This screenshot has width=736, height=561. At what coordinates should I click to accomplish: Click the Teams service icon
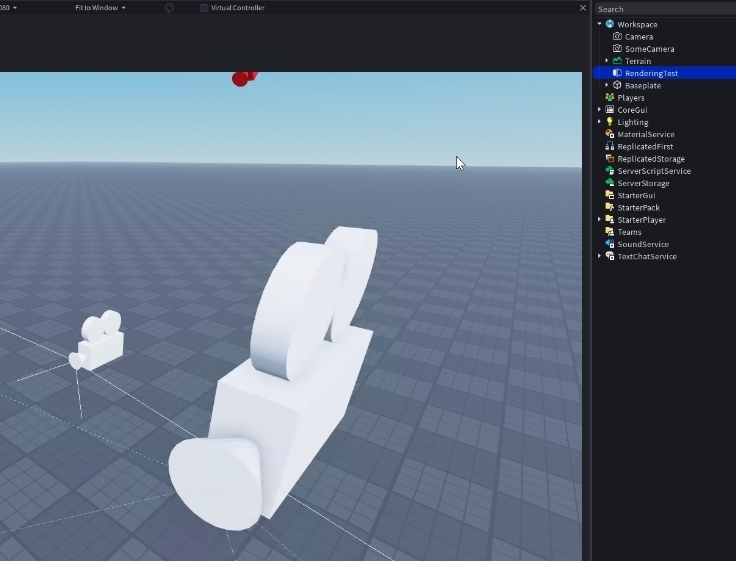click(610, 231)
